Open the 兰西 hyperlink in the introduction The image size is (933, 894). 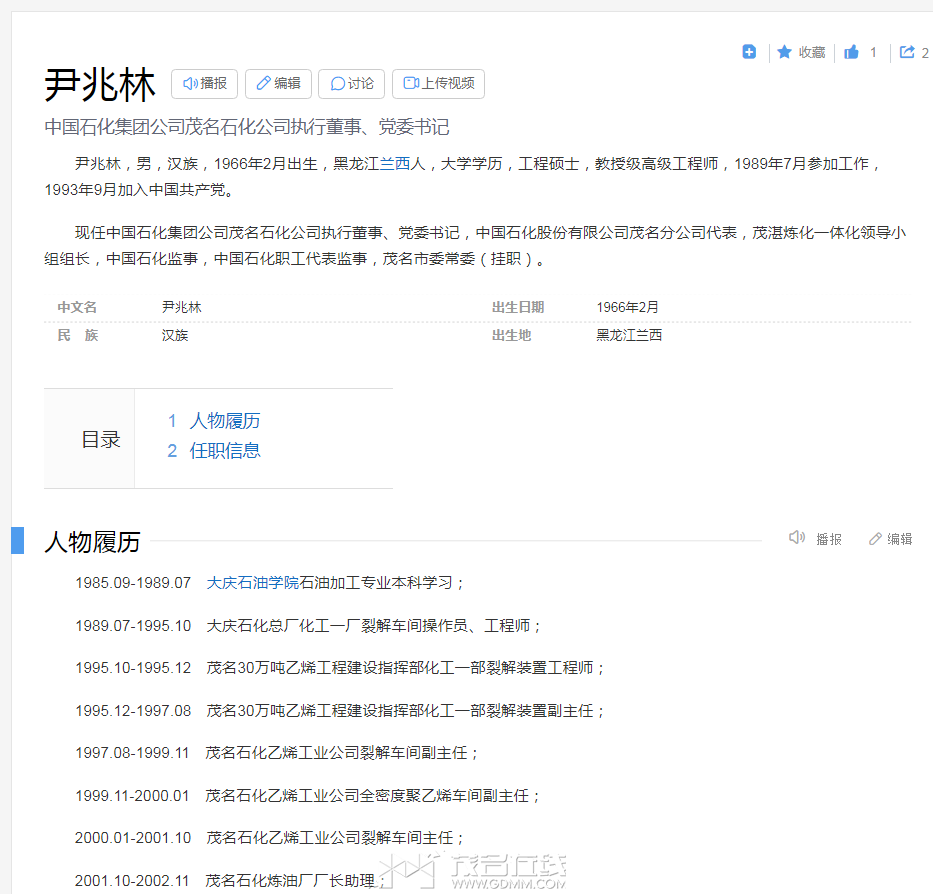395,164
